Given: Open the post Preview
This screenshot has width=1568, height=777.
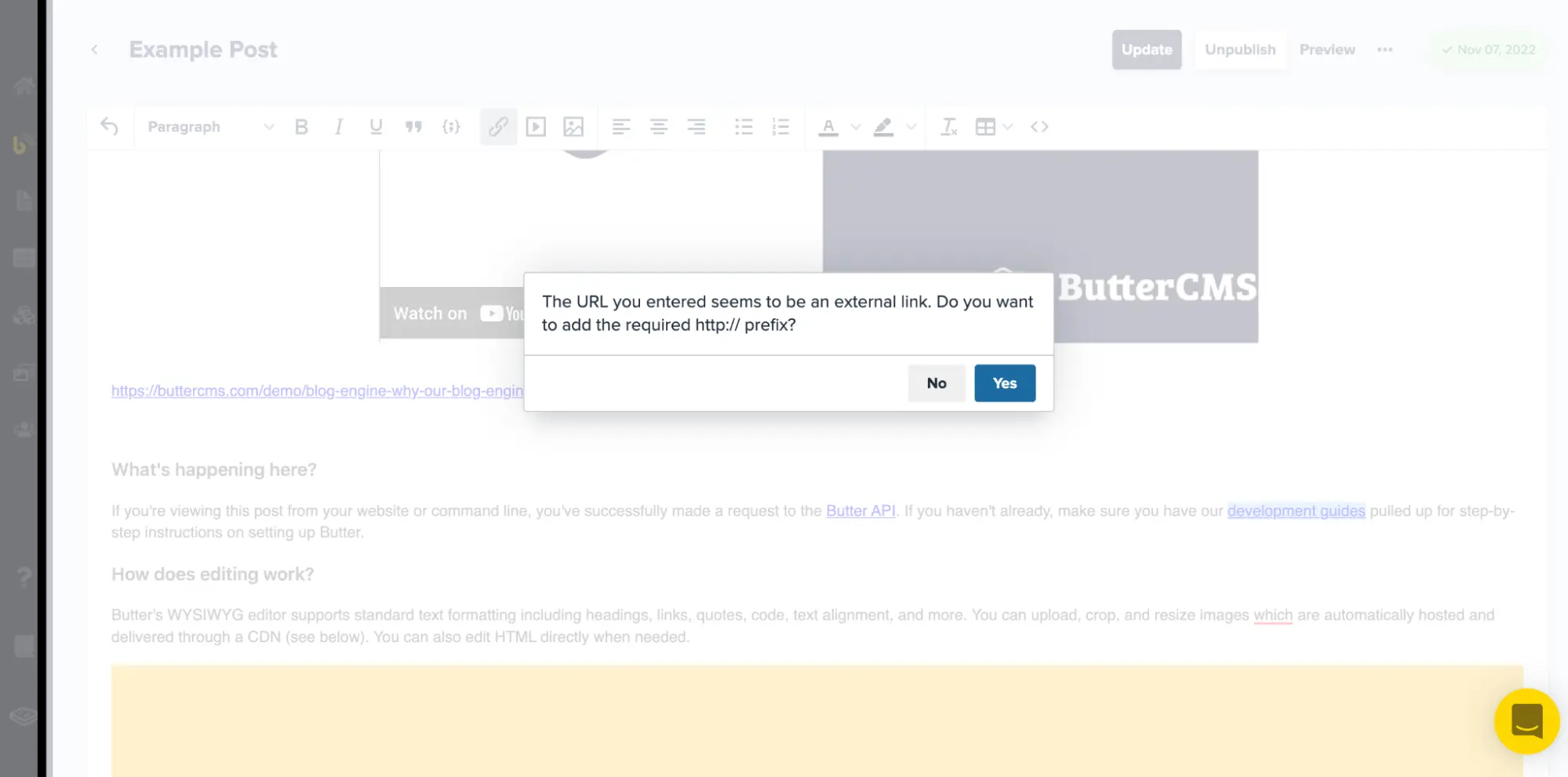Looking at the screenshot, I should 1327,49.
